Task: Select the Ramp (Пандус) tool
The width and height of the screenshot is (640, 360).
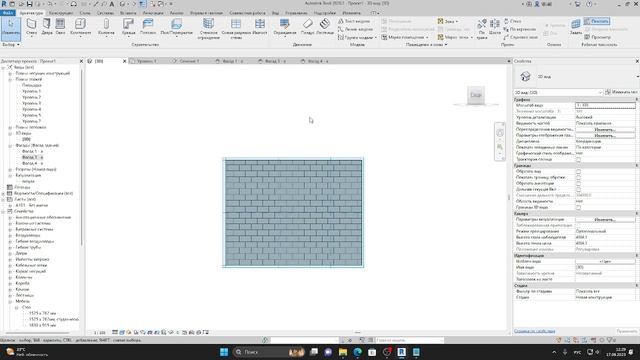Action: coord(307,27)
